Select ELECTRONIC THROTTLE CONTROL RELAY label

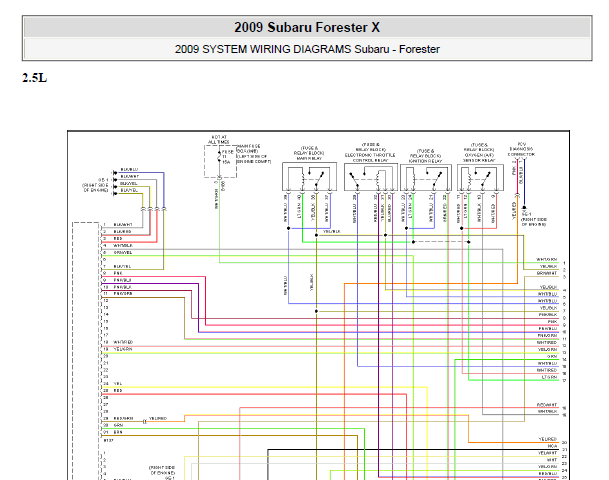tap(370, 157)
